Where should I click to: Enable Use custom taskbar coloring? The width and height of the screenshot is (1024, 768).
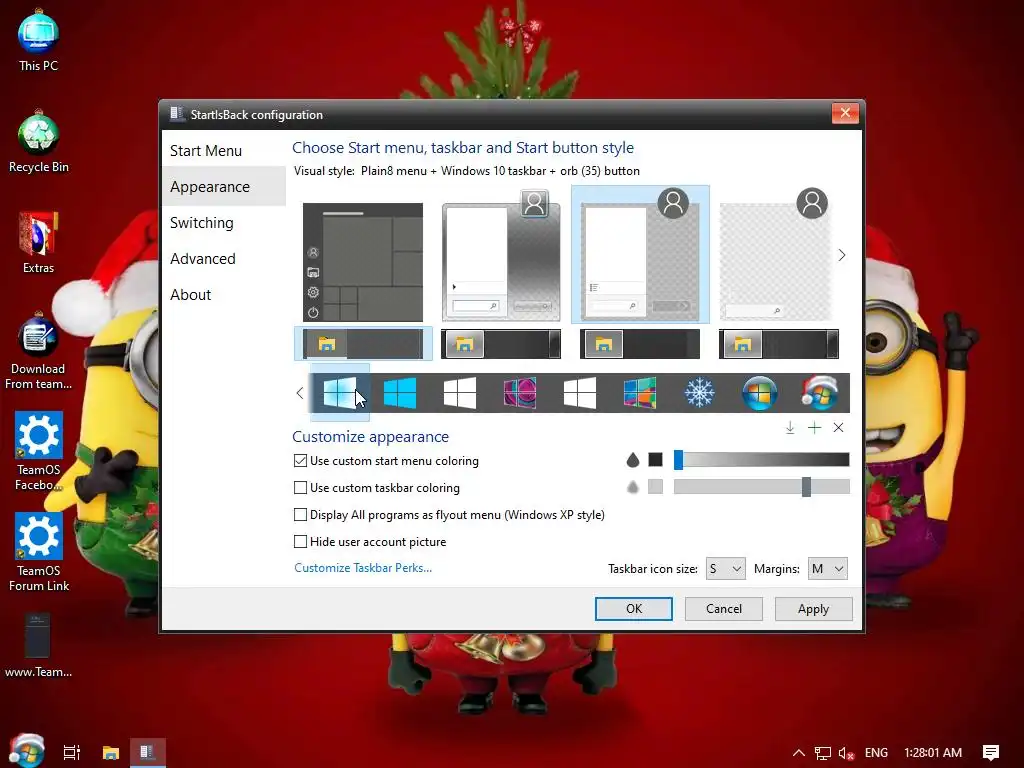coord(300,487)
